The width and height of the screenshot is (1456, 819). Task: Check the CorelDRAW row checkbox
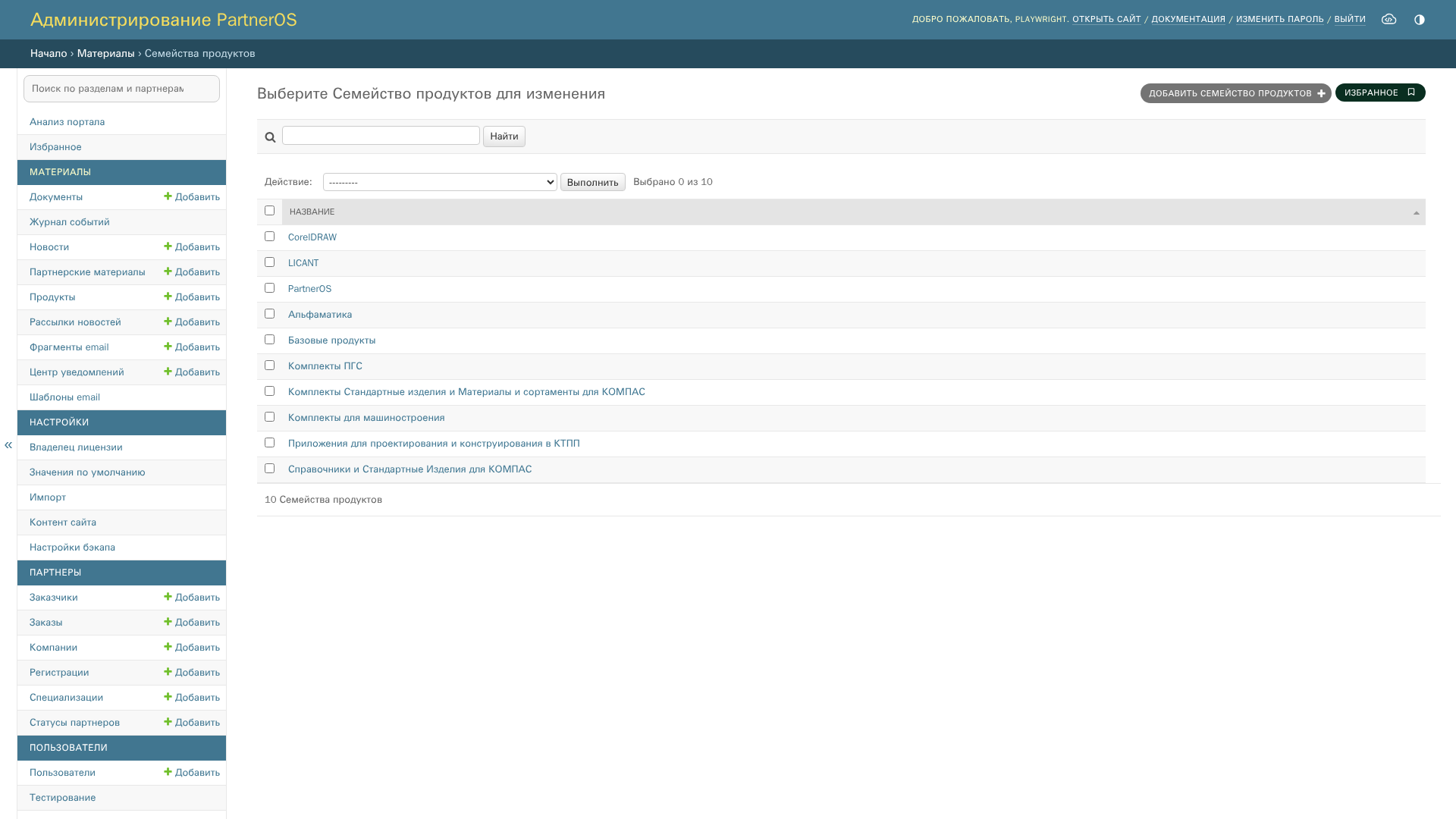(269, 237)
